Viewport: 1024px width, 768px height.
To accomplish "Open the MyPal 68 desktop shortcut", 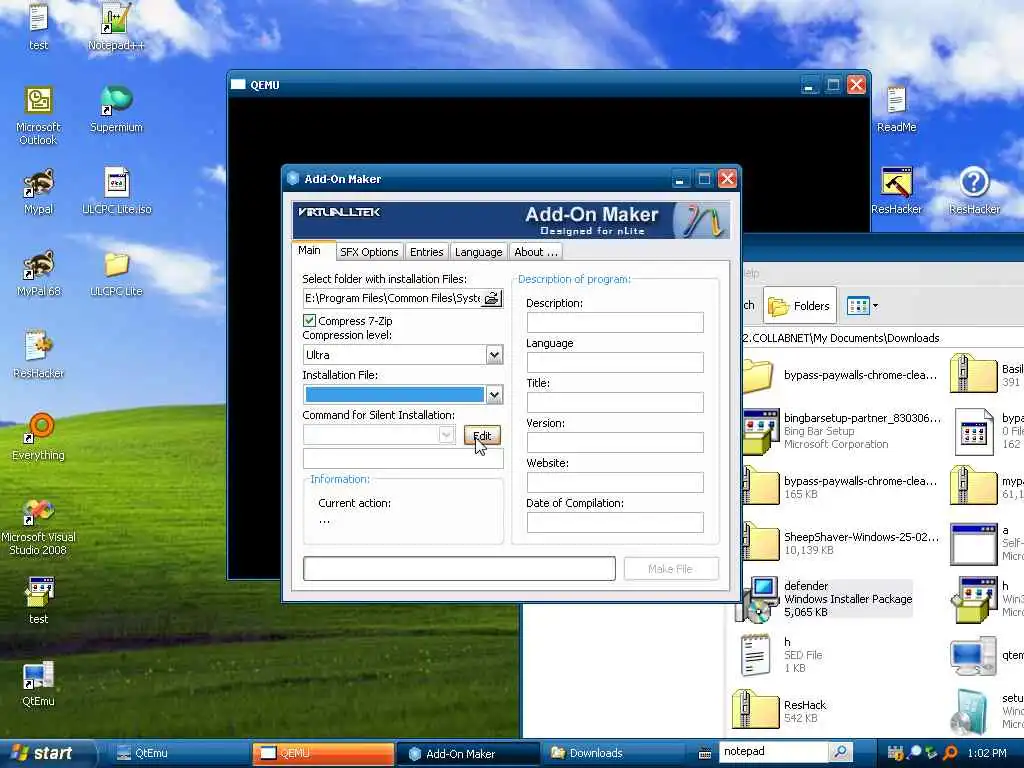I will [39, 273].
